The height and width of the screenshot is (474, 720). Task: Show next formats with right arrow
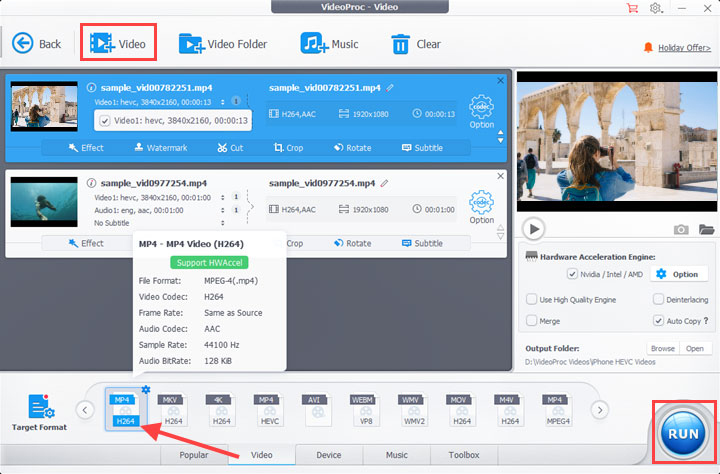pos(599,410)
